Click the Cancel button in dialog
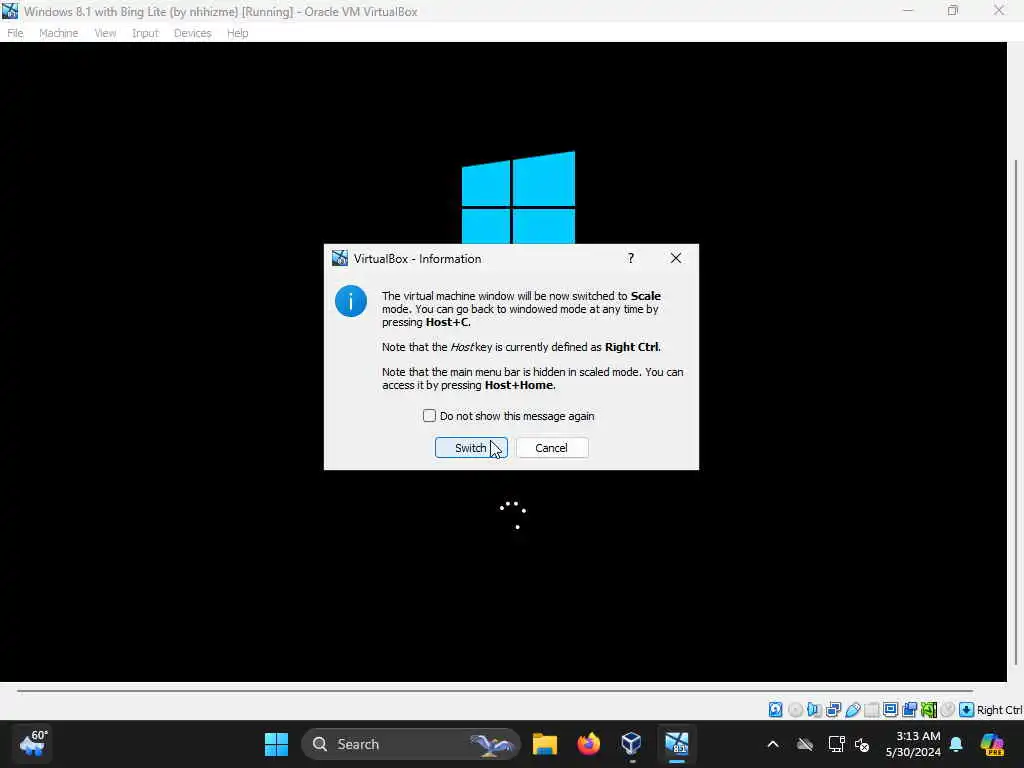 coord(552,448)
